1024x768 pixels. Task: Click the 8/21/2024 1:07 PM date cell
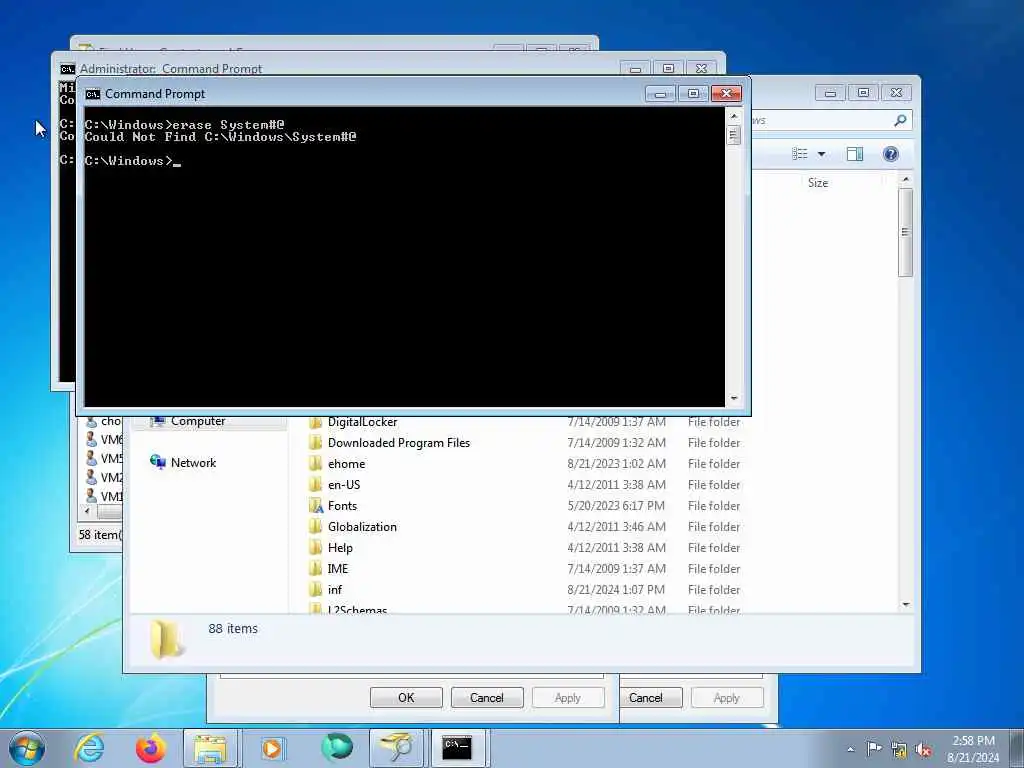[x=616, y=589]
